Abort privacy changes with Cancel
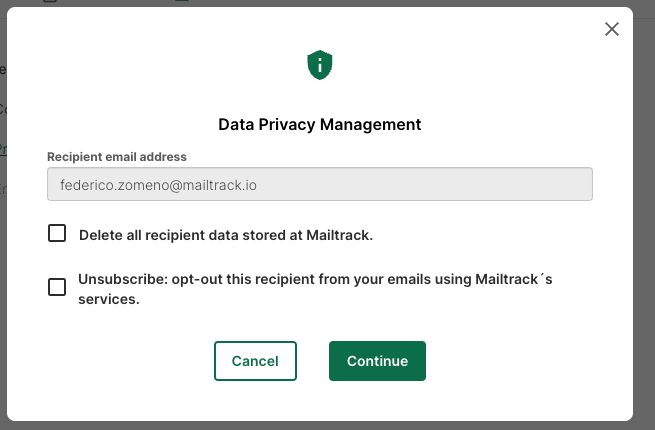The height and width of the screenshot is (430, 655). coord(255,361)
